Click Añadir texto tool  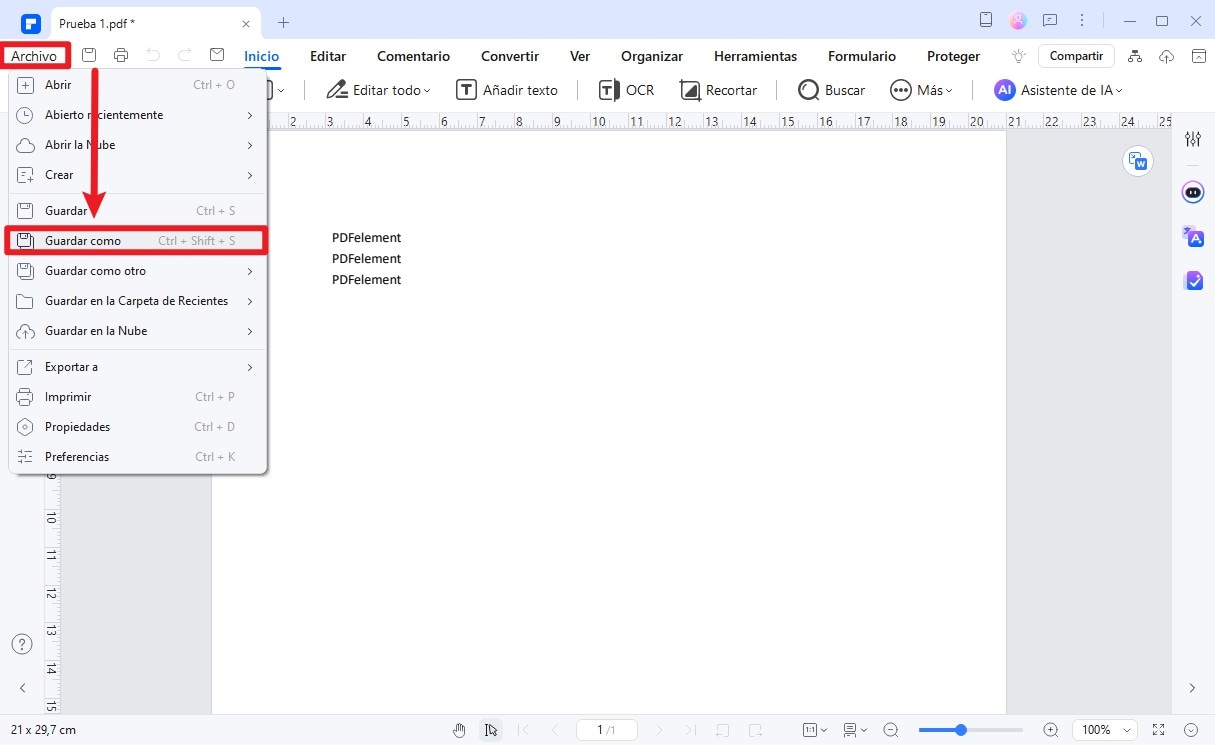(507, 90)
